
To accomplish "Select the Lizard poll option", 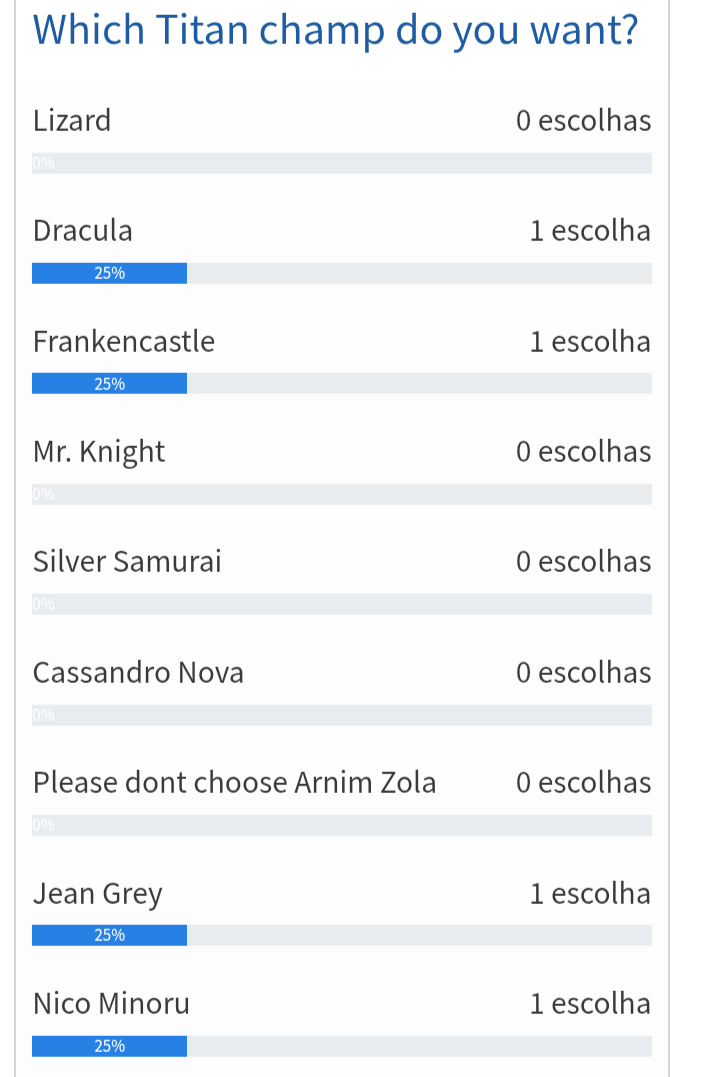I will (x=72, y=121).
